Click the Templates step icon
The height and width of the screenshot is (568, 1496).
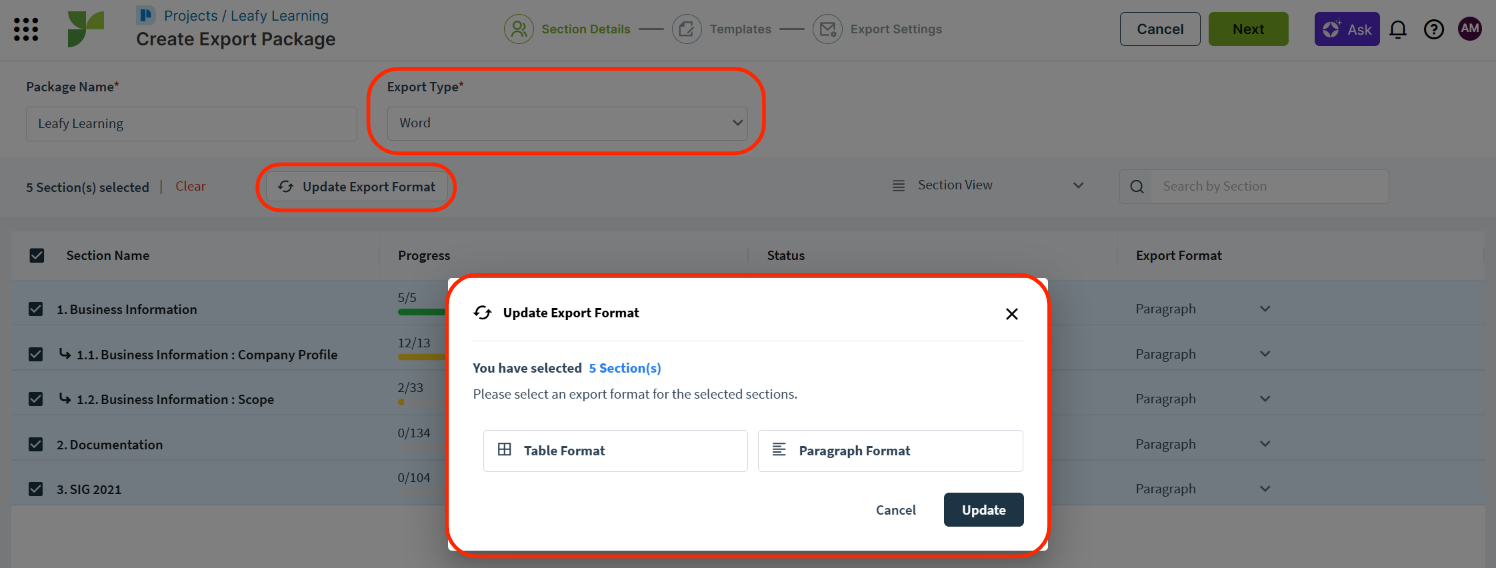(x=686, y=29)
